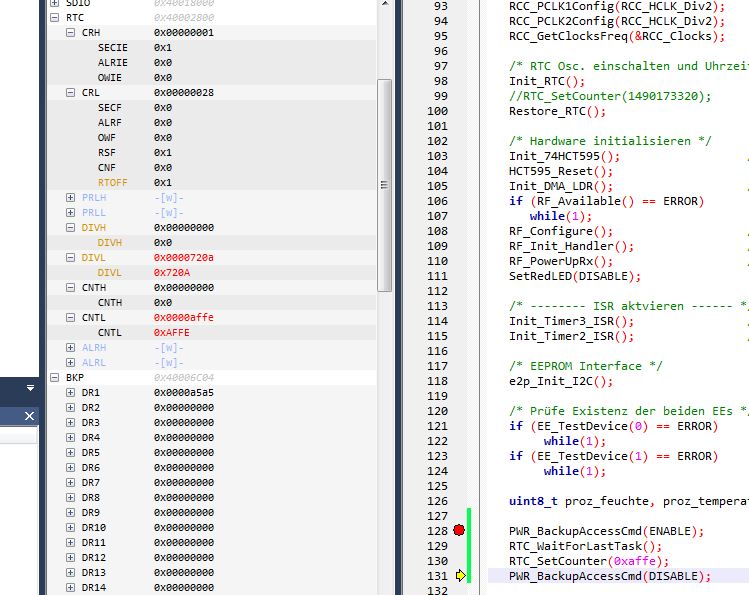The image size is (749, 595).
Task: Click the Init_DMA_LDR() statement
Action: click(x=561, y=186)
